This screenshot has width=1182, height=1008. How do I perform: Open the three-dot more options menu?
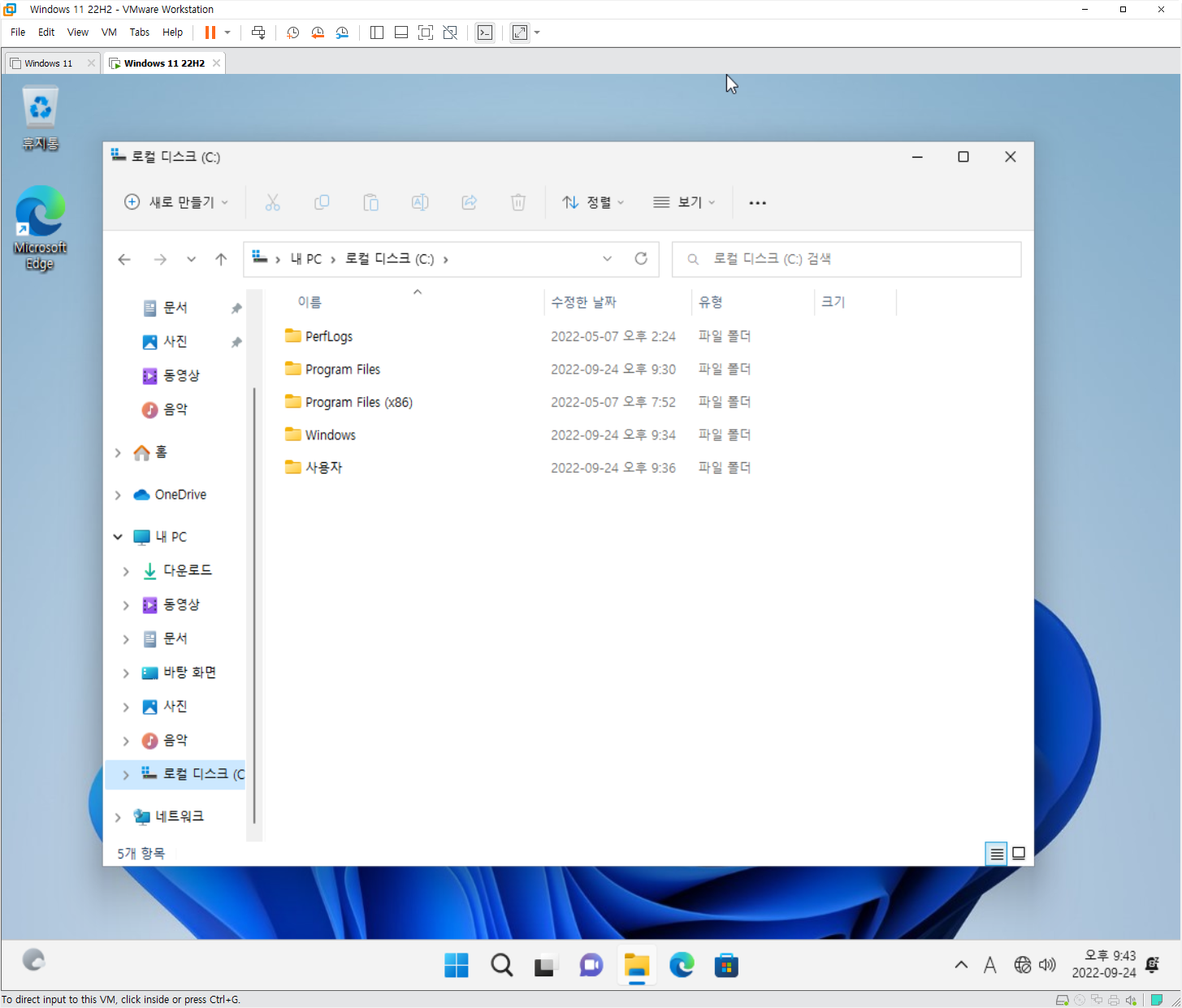click(757, 202)
